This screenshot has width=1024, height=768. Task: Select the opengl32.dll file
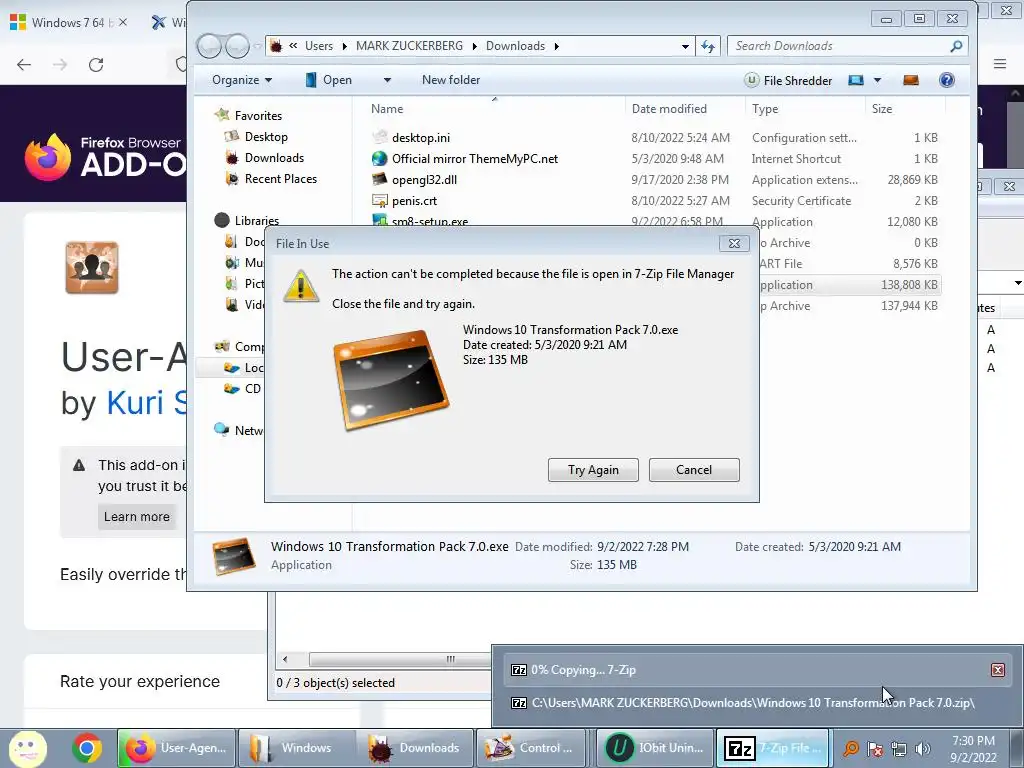[424, 180]
